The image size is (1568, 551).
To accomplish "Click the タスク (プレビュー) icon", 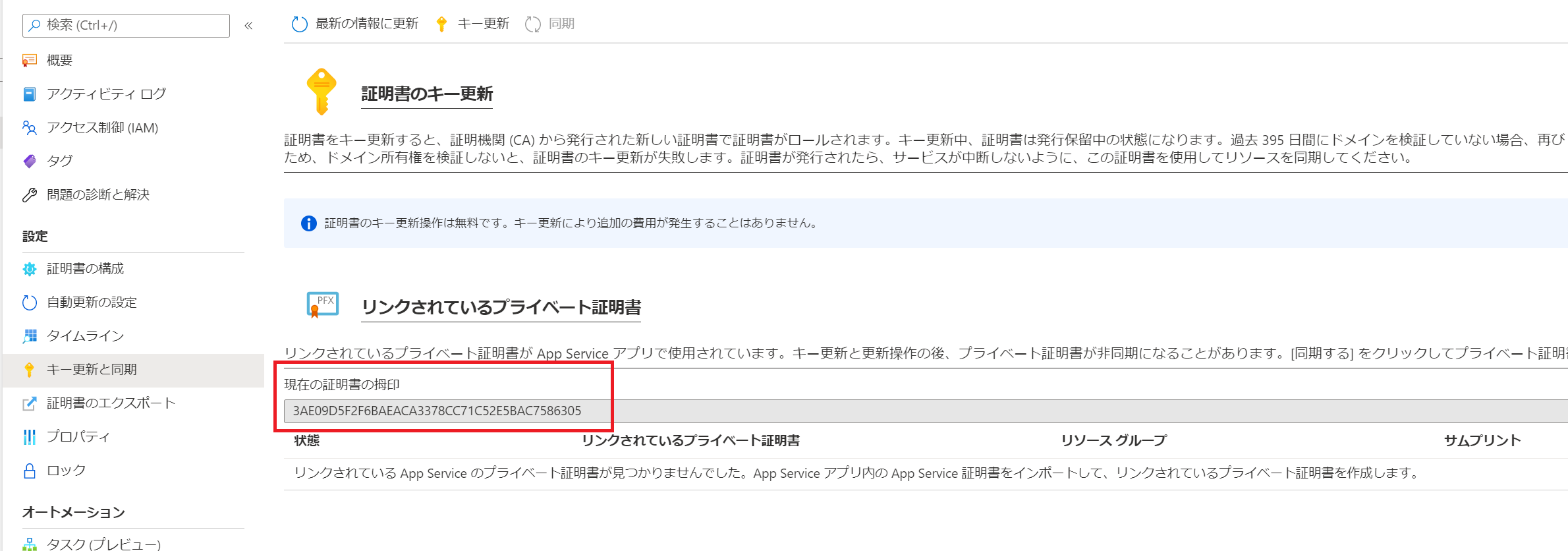I will 30,544.
